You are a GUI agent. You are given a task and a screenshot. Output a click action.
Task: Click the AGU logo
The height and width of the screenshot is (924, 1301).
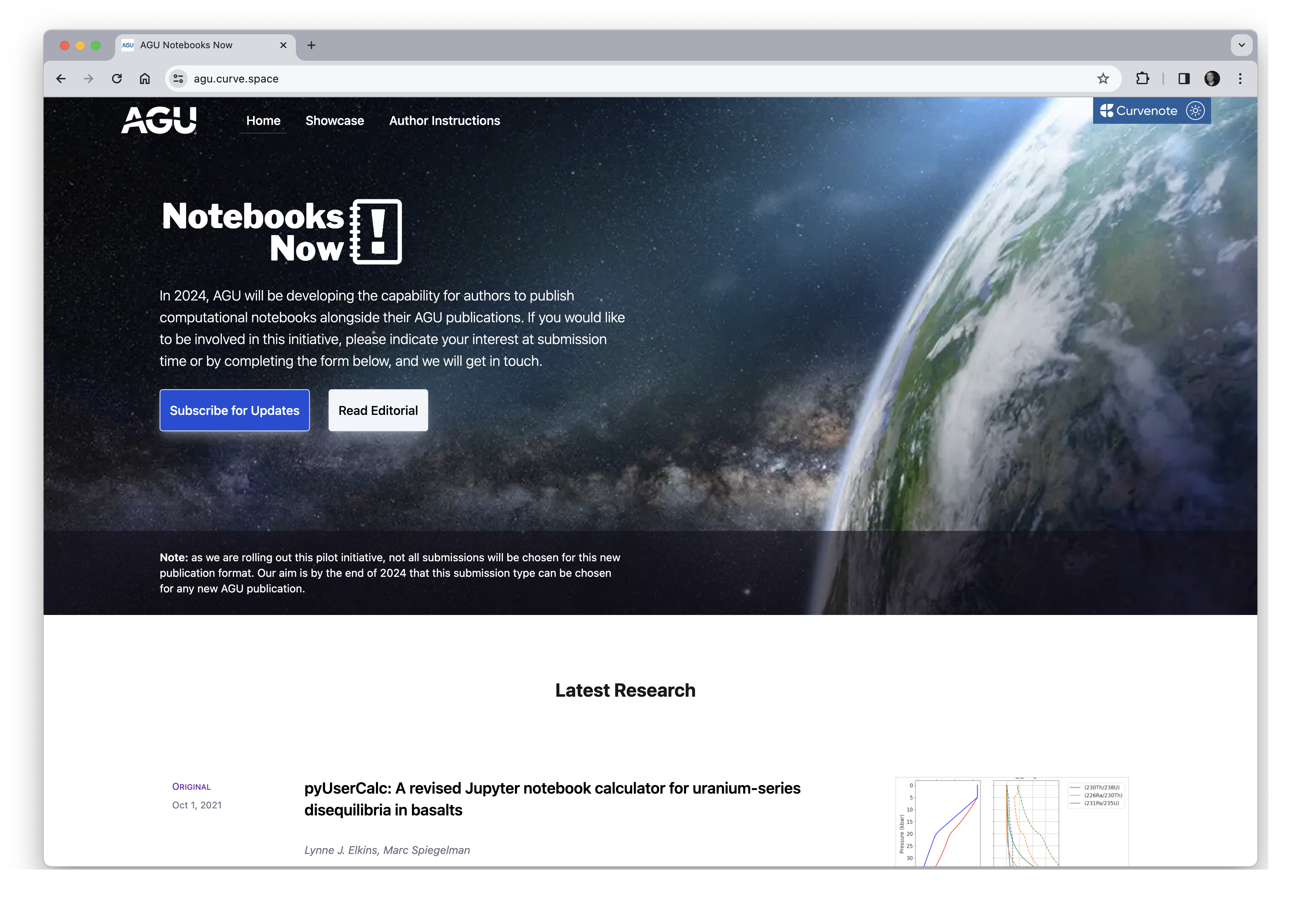(x=160, y=120)
